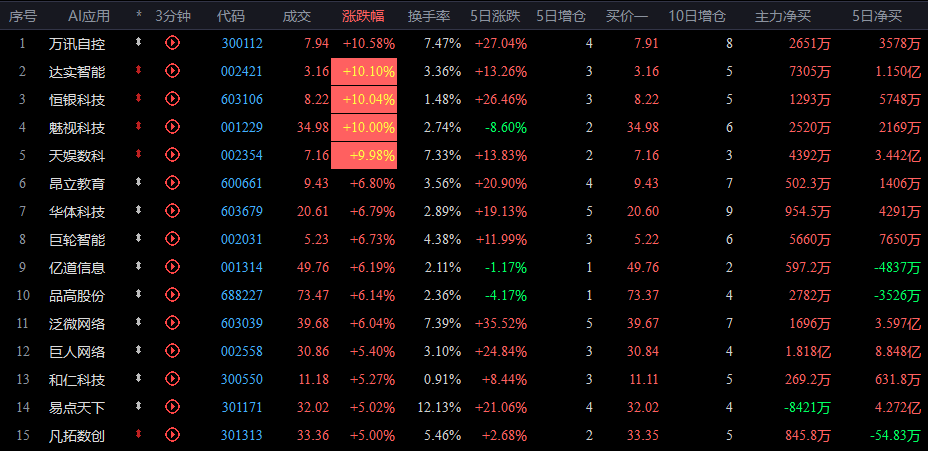This screenshot has height=451, width=928.
Task: Open stock code 301171
Action: click(x=242, y=407)
